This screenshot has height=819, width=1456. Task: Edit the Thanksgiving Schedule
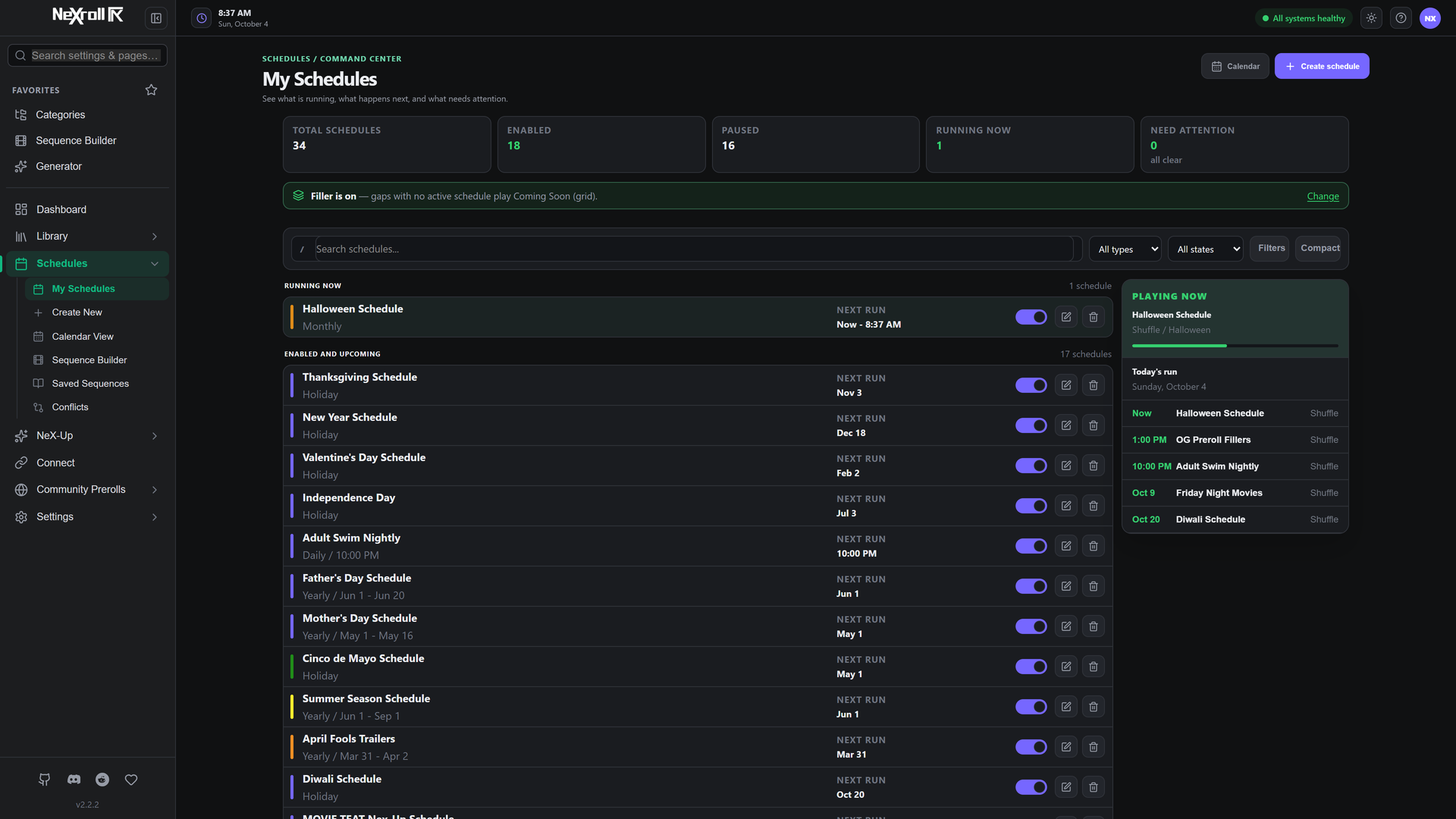pyautogui.click(x=1066, y=385)
